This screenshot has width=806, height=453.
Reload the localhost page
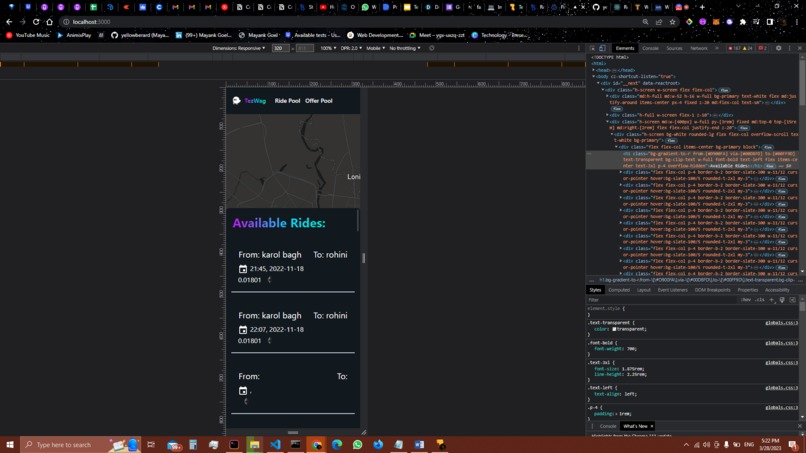click(x=36, y=22)
